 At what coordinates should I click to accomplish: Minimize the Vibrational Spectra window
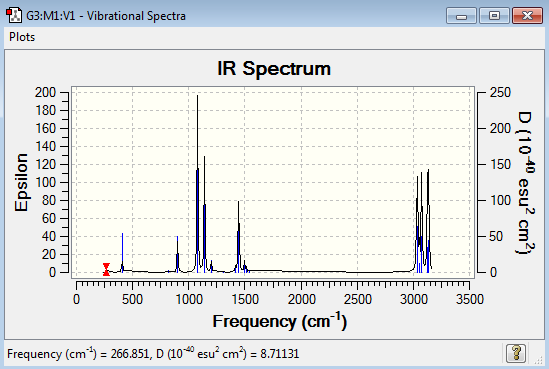(461, 16)
